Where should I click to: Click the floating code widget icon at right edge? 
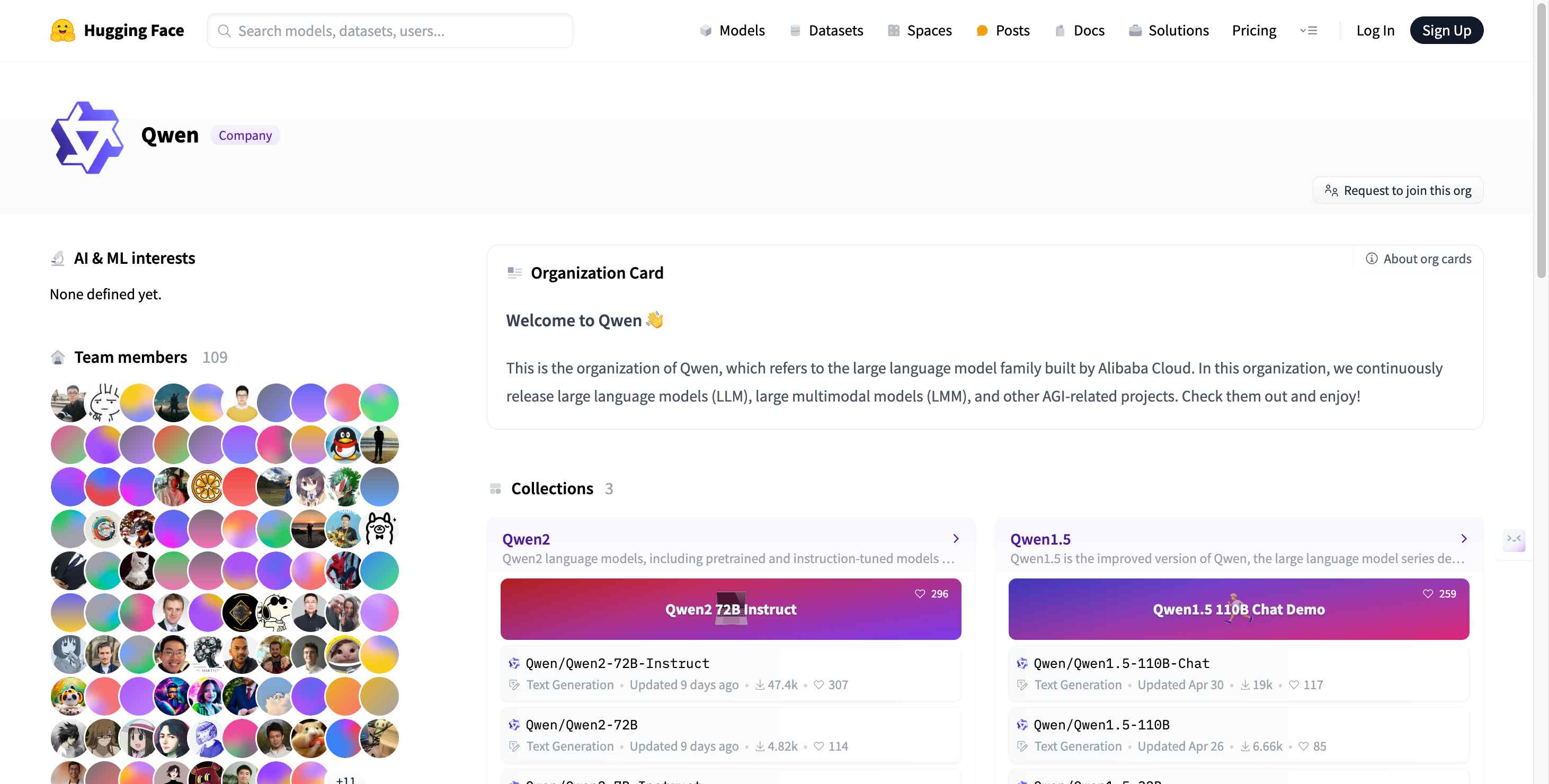point(1514,539)
